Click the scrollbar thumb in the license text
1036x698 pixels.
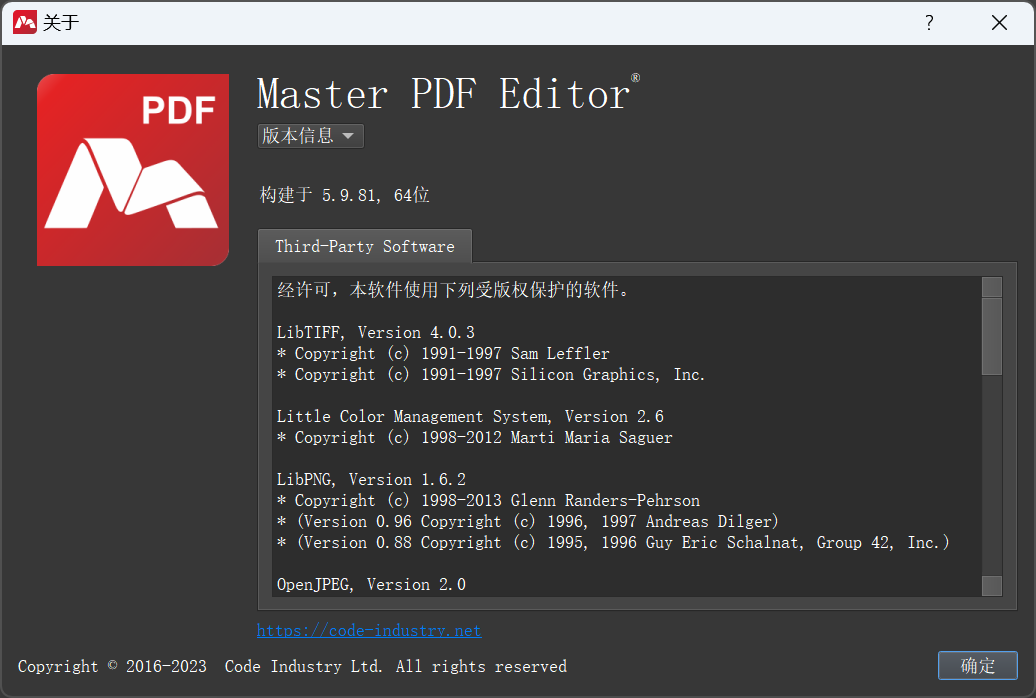pos(991,335)
